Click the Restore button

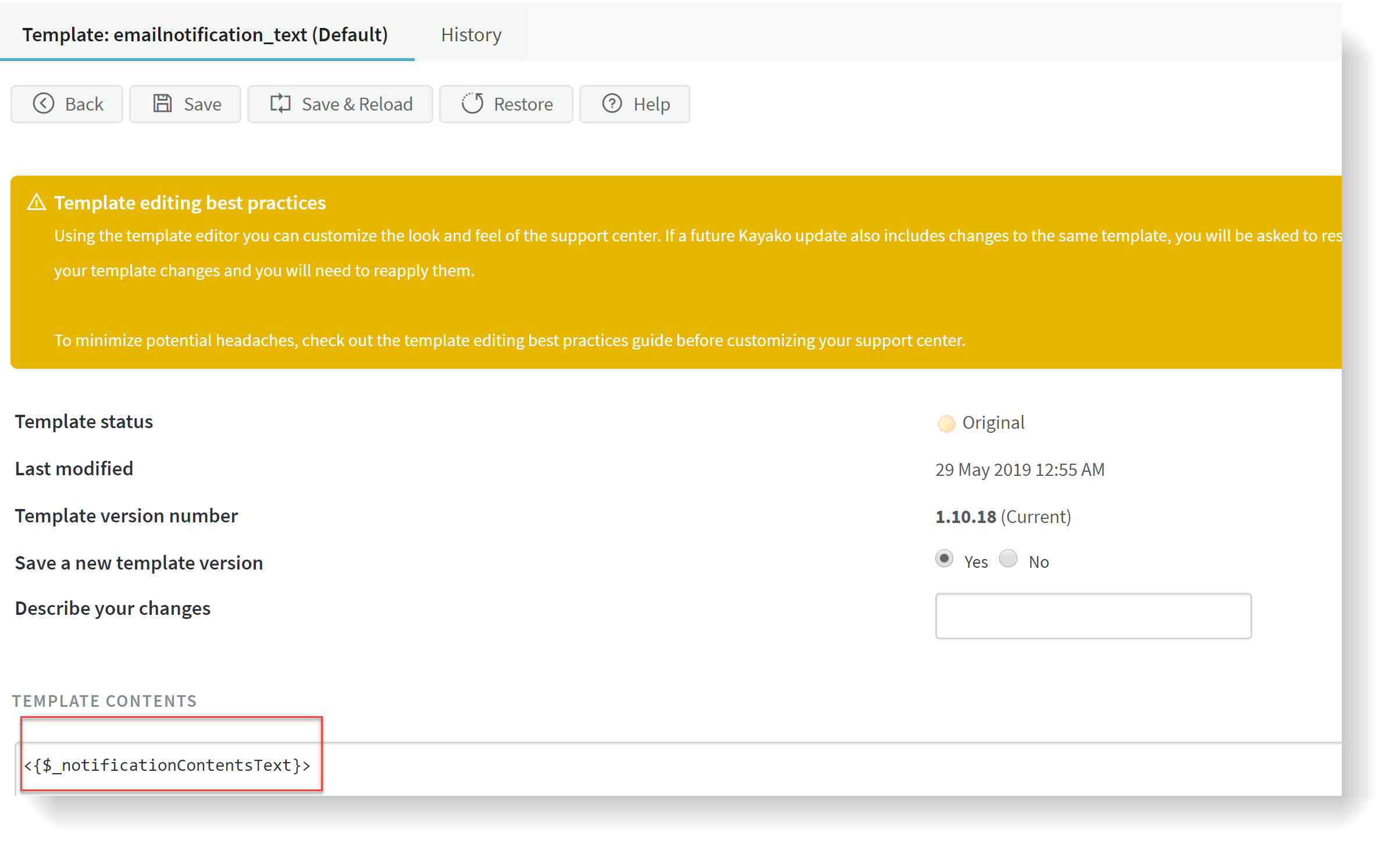pyautogui.click(x=505, y=104)
